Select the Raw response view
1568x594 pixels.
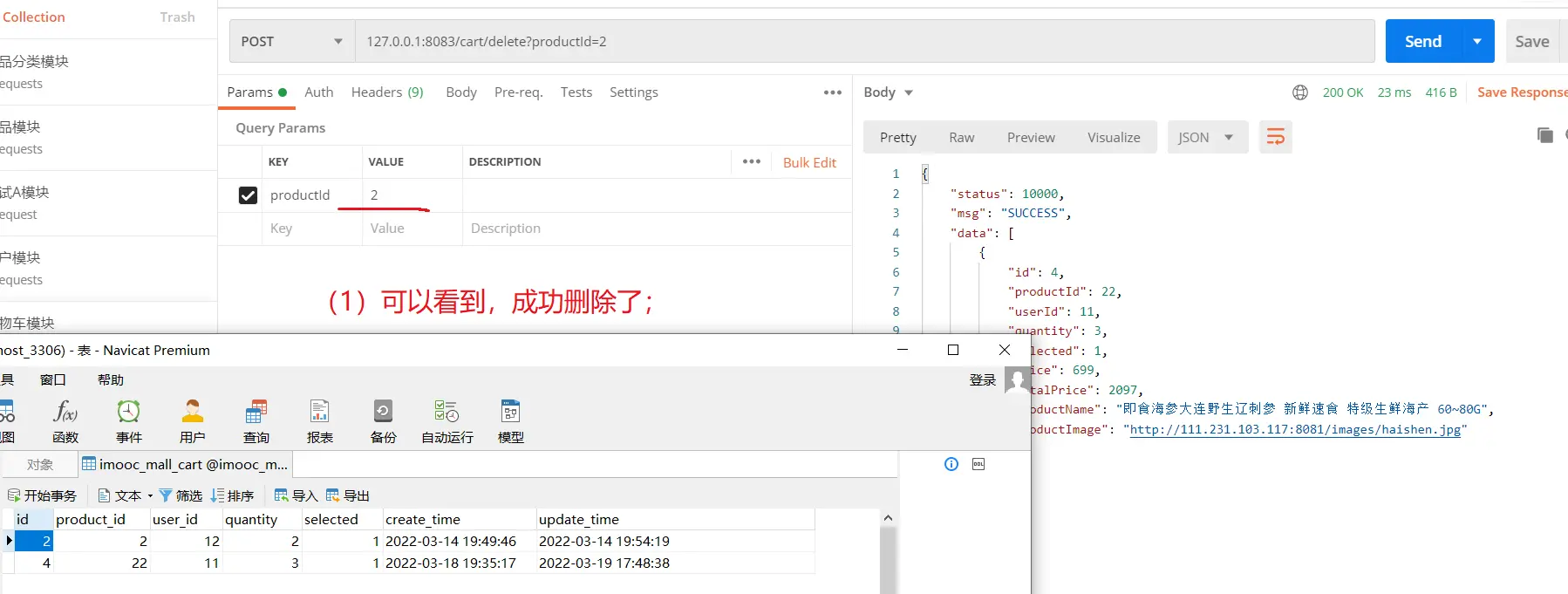[x=962, y=137]
